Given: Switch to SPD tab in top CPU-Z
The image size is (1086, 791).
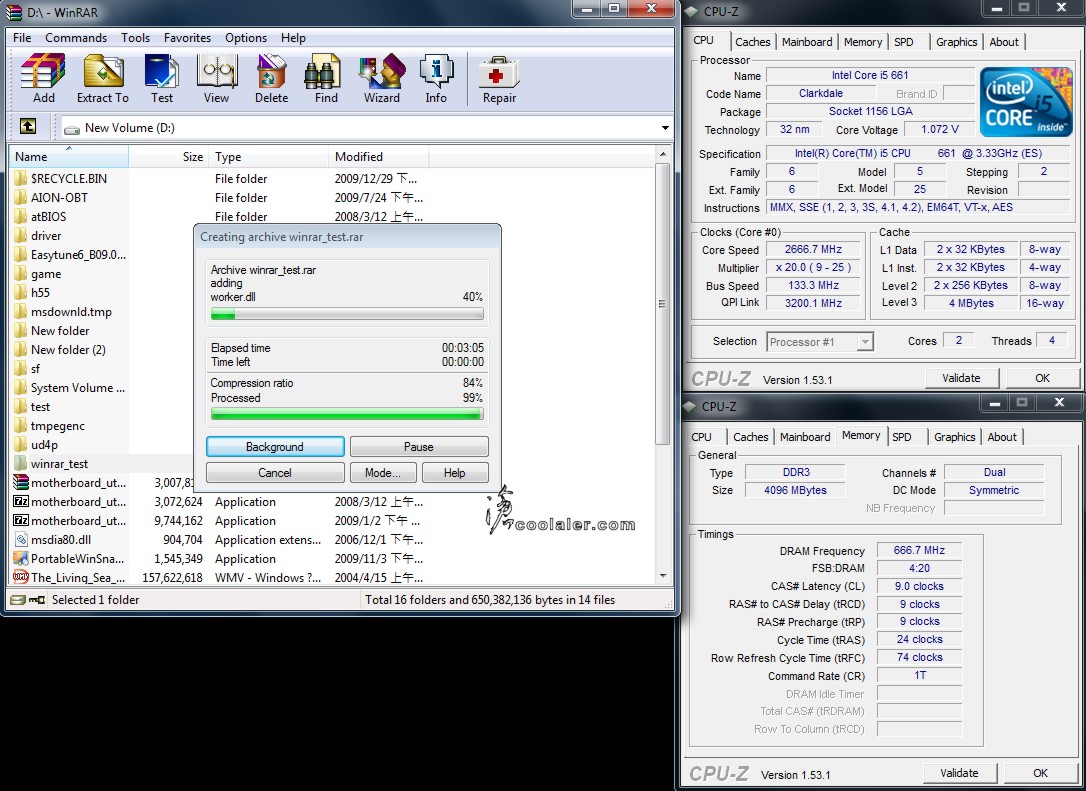Looking at the screenshot, I should coord(904,42).
